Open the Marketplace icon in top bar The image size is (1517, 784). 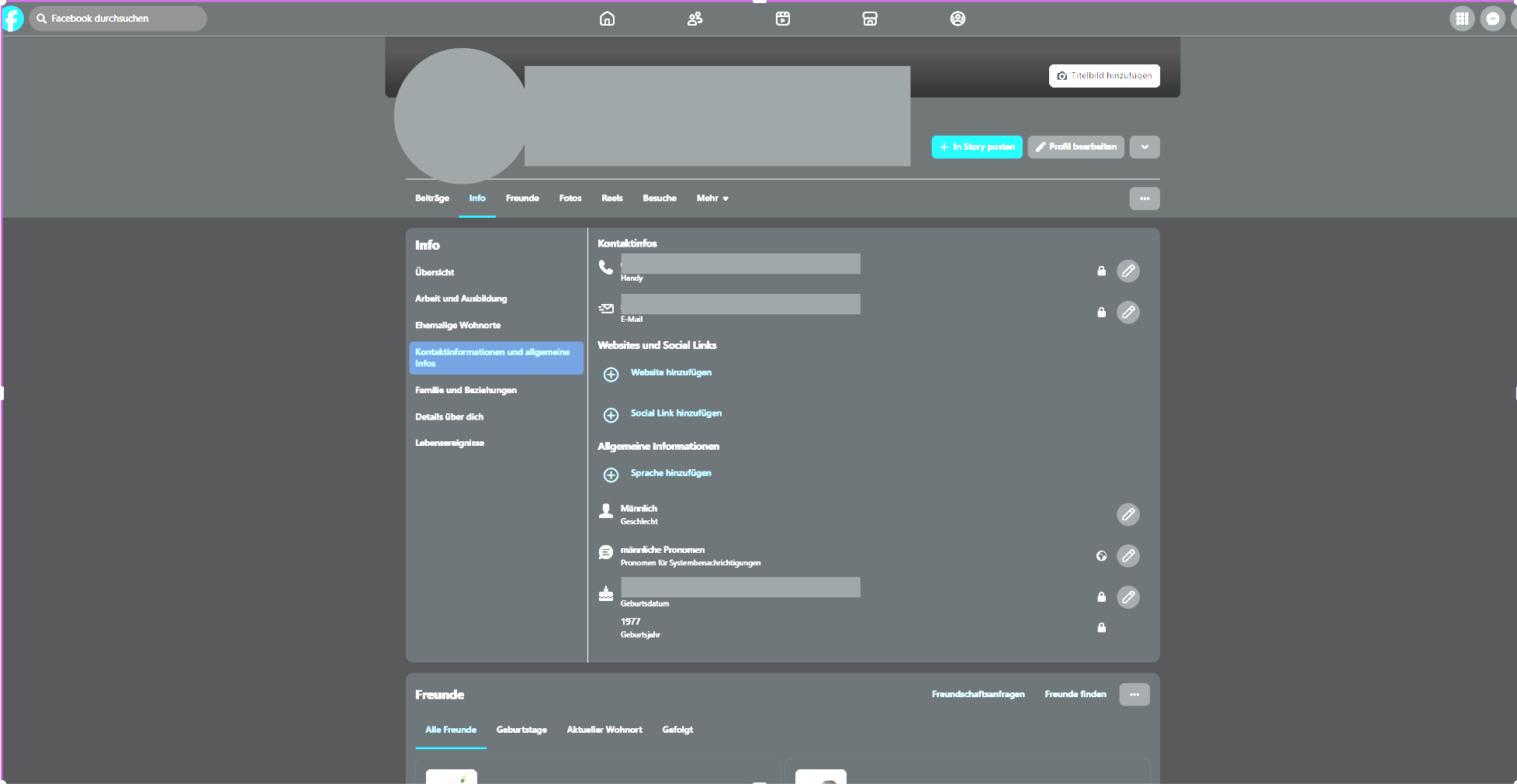[870, 19]
